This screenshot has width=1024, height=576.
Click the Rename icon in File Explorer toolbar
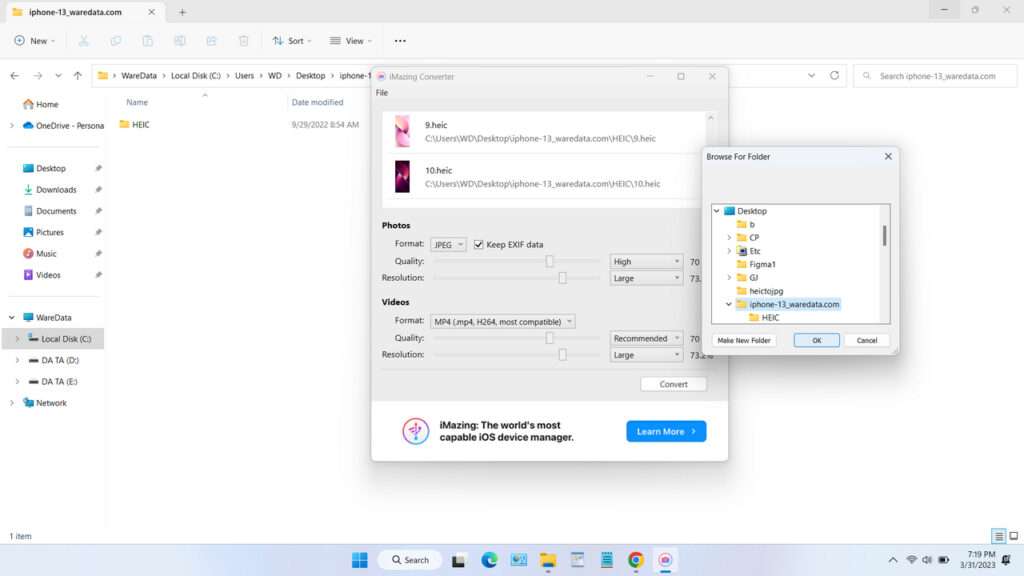pyautogui.click(x=180, y=40)
